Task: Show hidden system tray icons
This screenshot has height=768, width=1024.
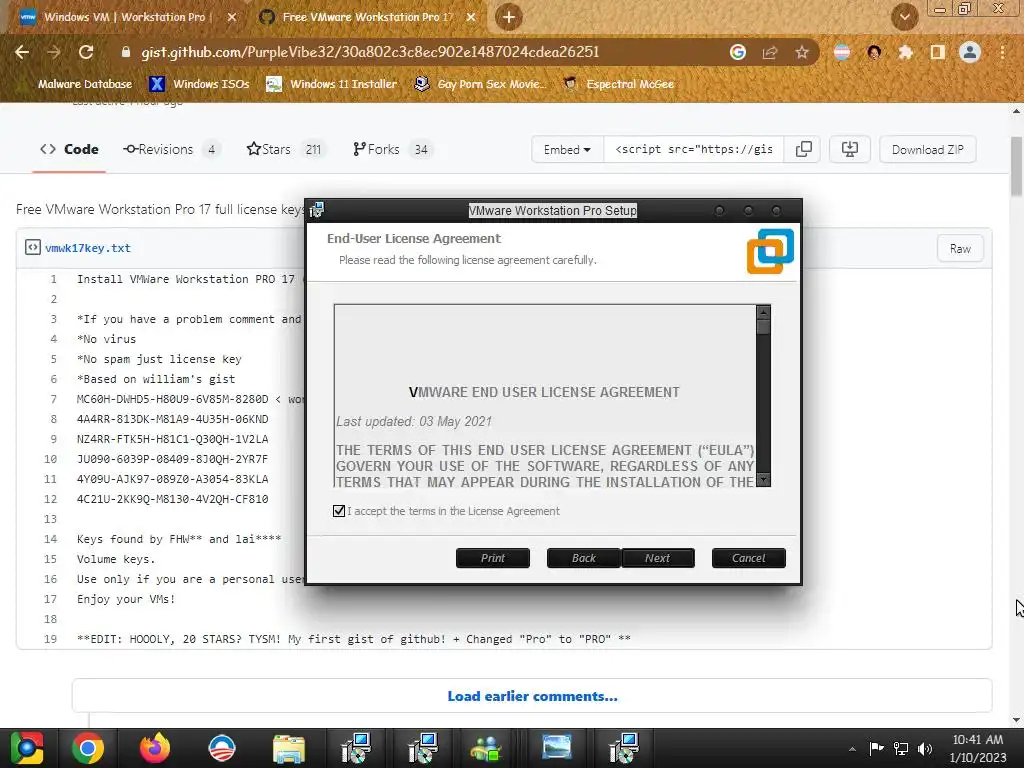Action: click(x=852, y=749)
